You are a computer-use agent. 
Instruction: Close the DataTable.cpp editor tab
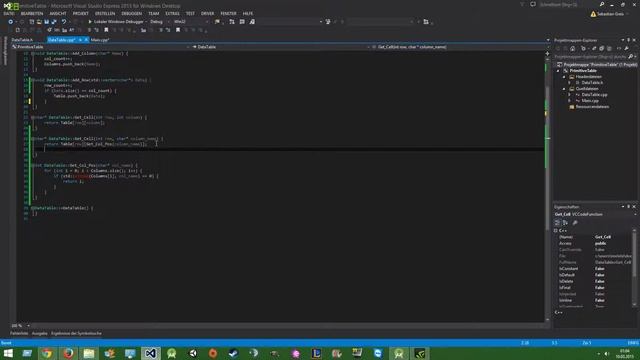86,40
